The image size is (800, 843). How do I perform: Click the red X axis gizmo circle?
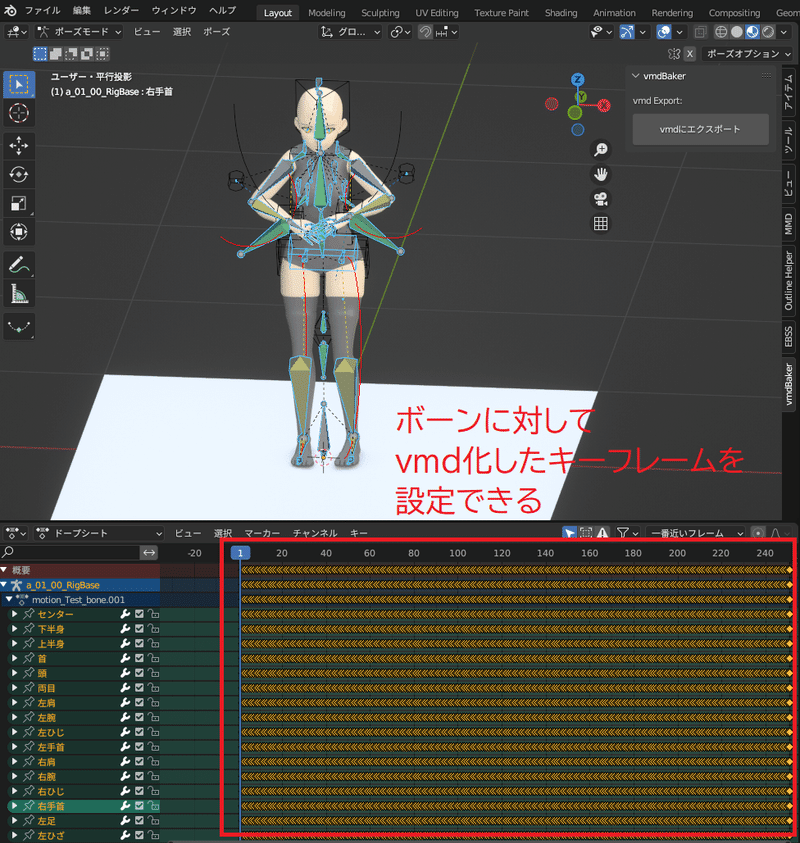[x=604, y=105]
